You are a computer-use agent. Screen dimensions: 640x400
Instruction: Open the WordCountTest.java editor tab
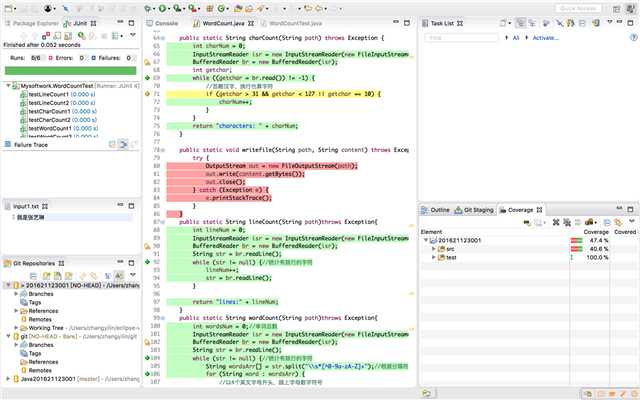(x=292, y=23)
